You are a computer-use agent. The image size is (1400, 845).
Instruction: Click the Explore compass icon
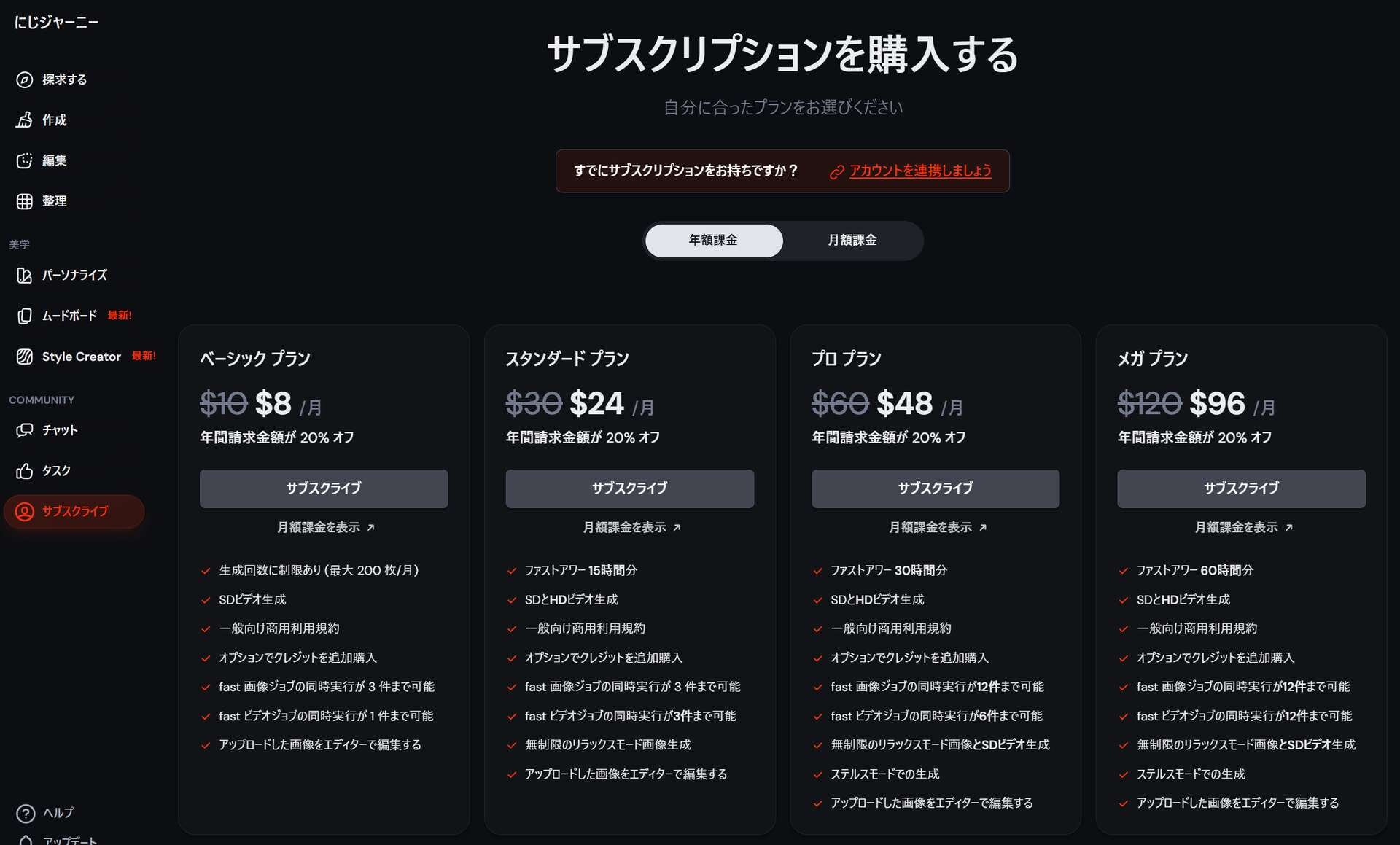25,79
